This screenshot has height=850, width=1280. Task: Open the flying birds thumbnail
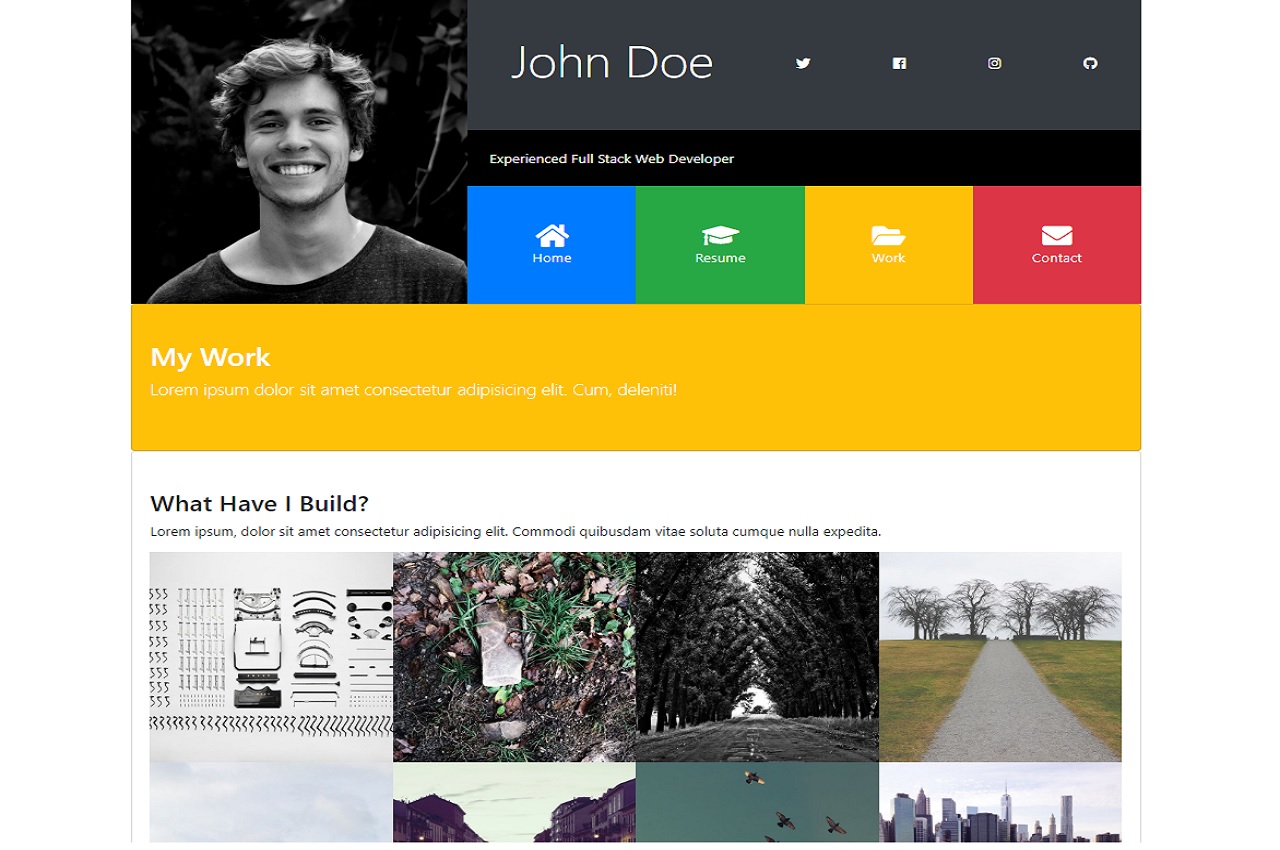pos(757,803)
